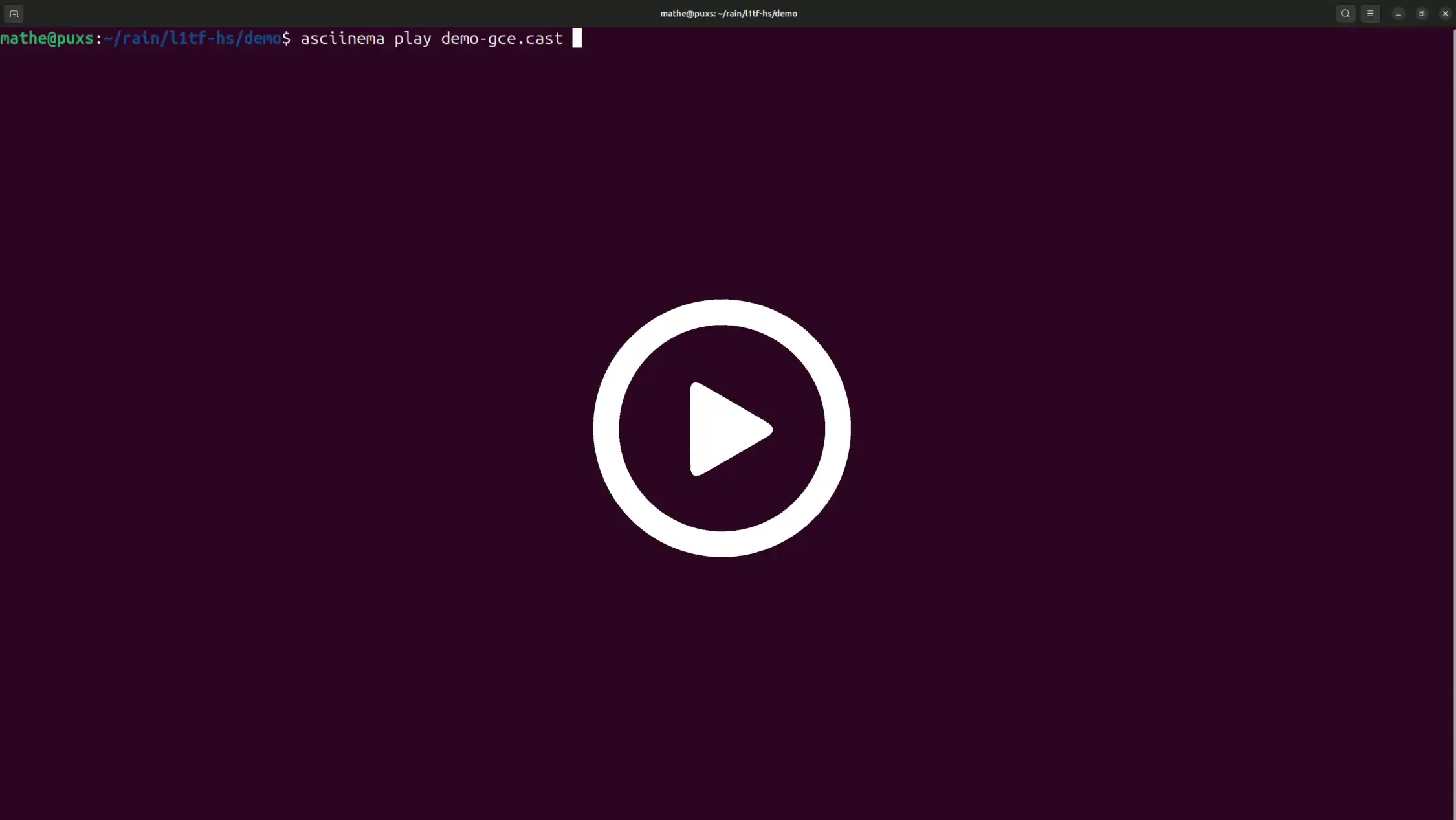Click the dollar sign prompt symbol
Image resolution: width=1456 pixels, height=820 pixels.
click(x=286, y=38)
